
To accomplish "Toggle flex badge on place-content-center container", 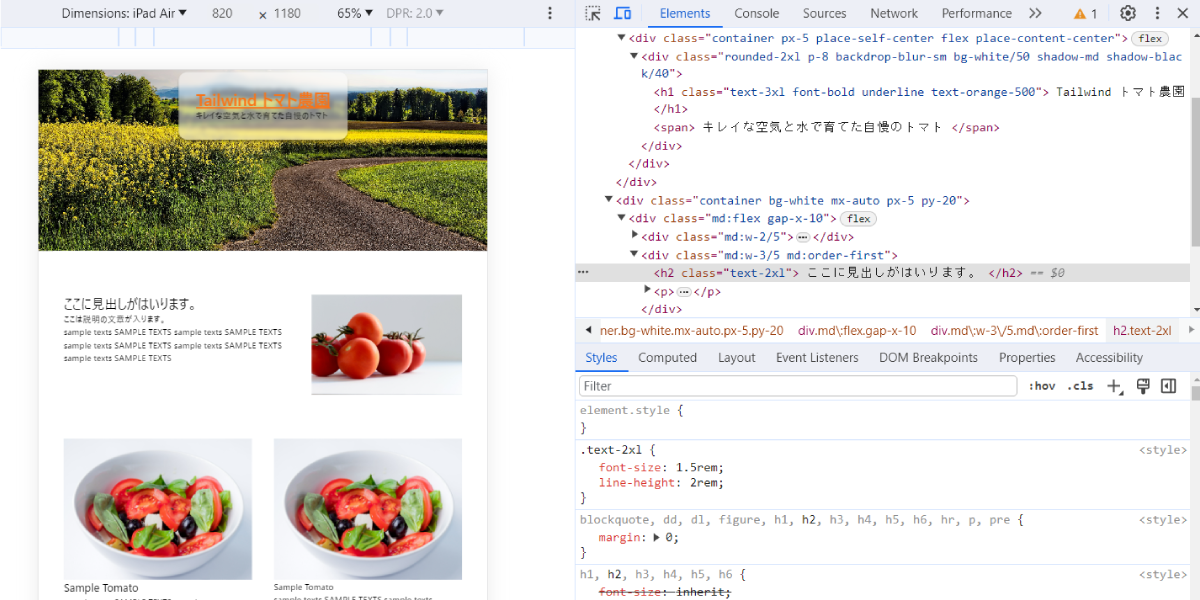I will click(x=1150, y=38).
